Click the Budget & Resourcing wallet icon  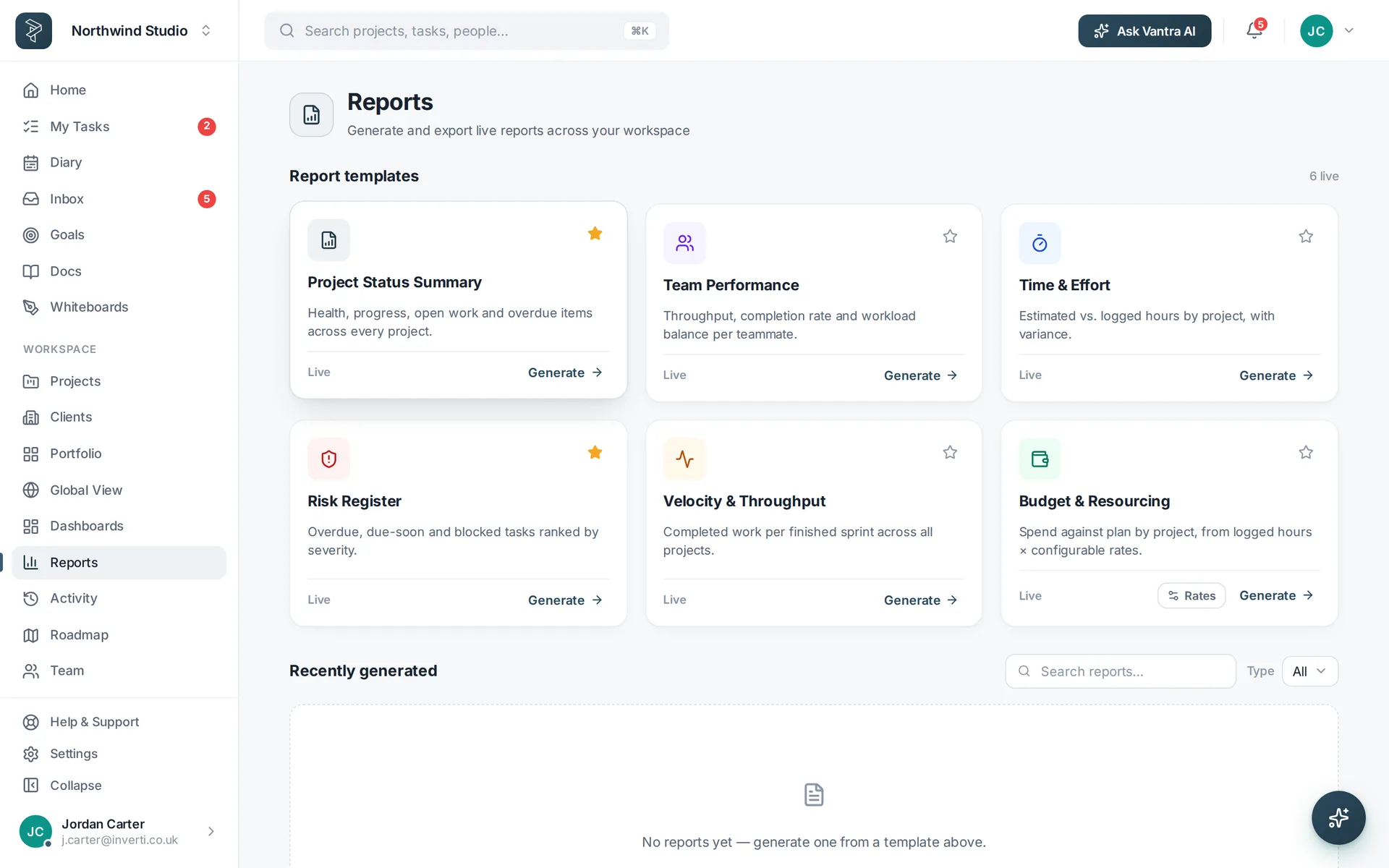1040,459
